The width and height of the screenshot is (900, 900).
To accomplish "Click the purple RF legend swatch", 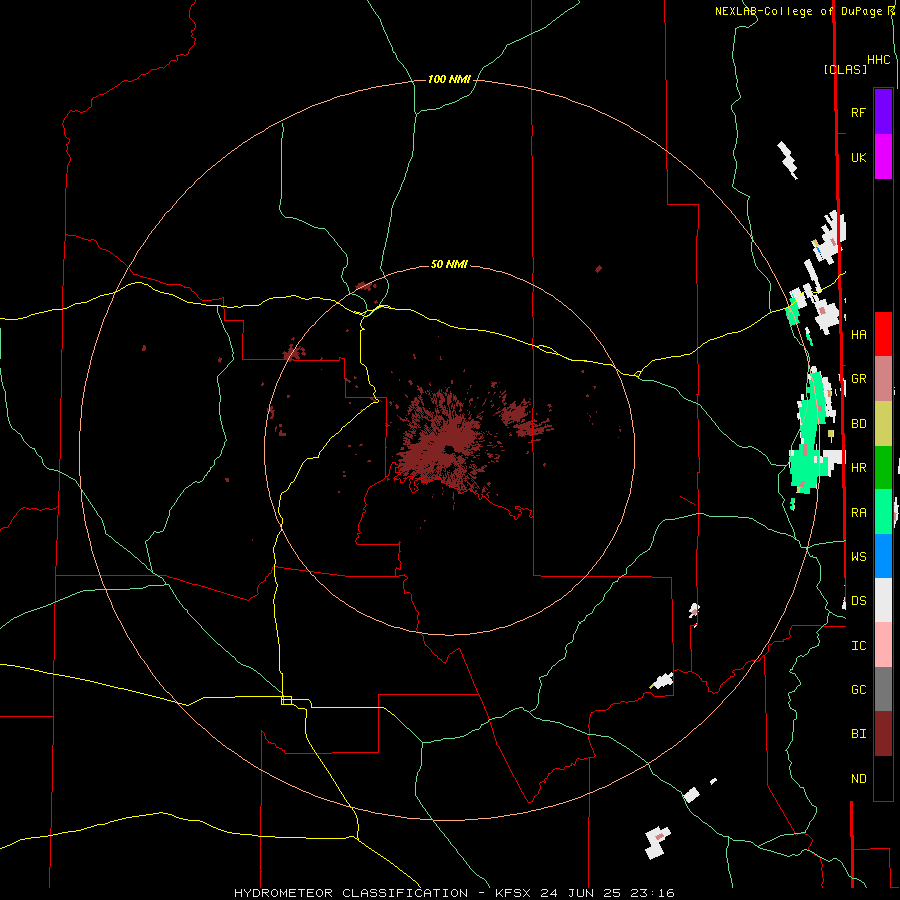I will click(x=883, y=112).
